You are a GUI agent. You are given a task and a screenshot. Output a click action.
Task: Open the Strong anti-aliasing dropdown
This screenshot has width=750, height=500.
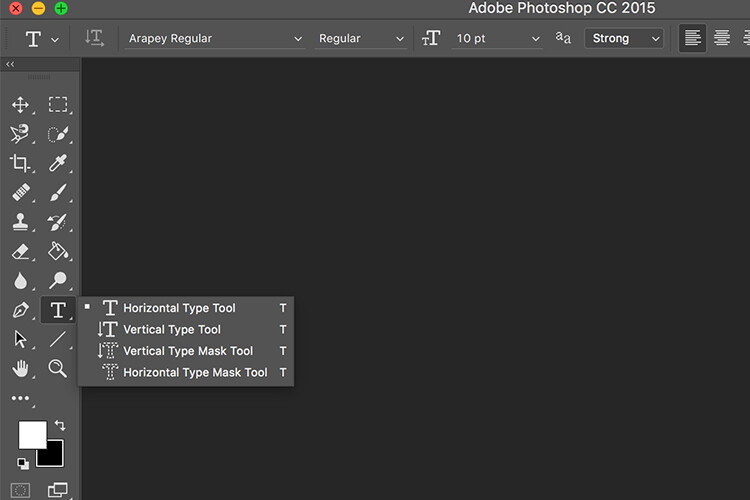624,38
